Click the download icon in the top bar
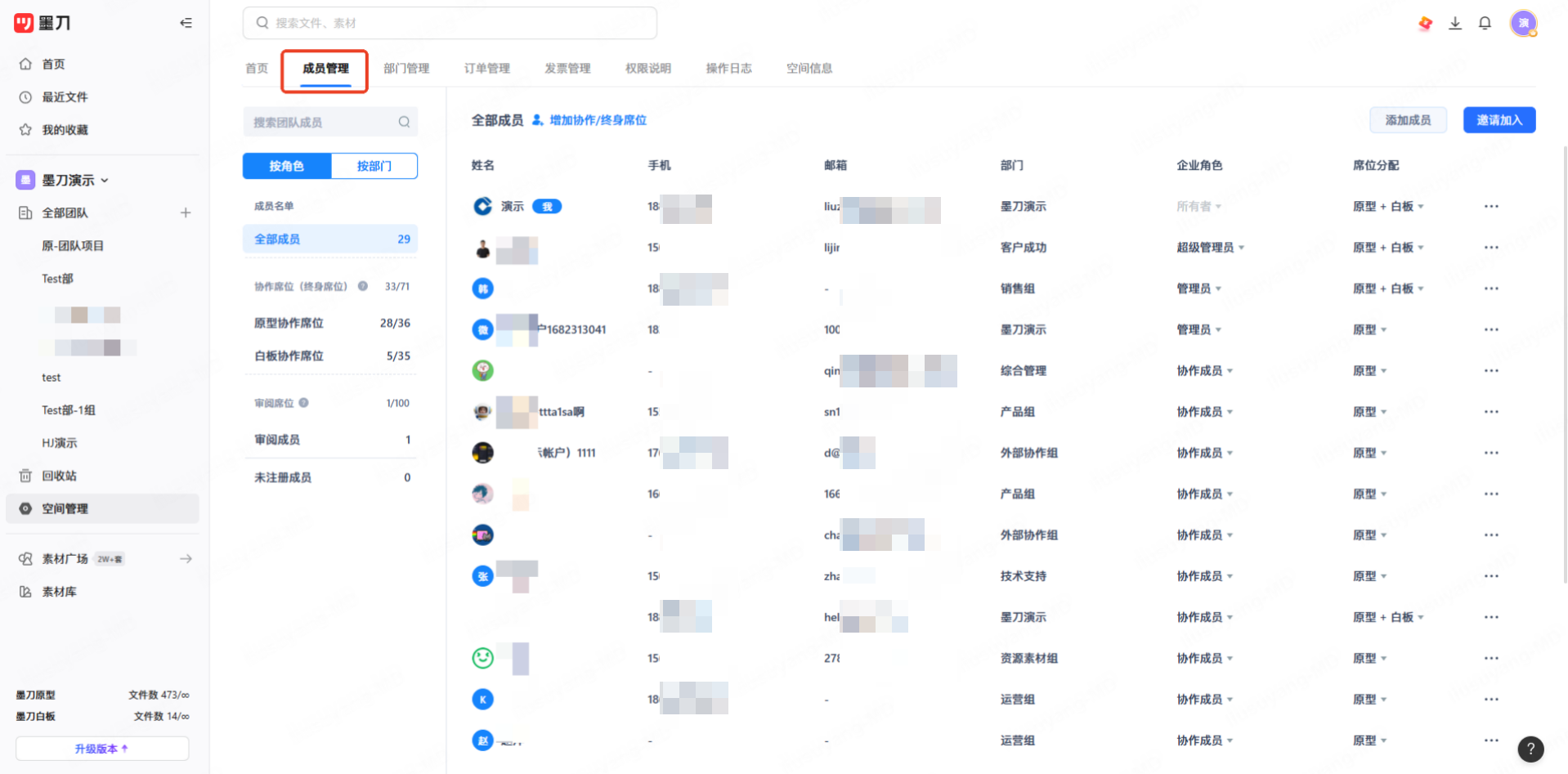1568x774 pixels. [x=1455, y=23]
